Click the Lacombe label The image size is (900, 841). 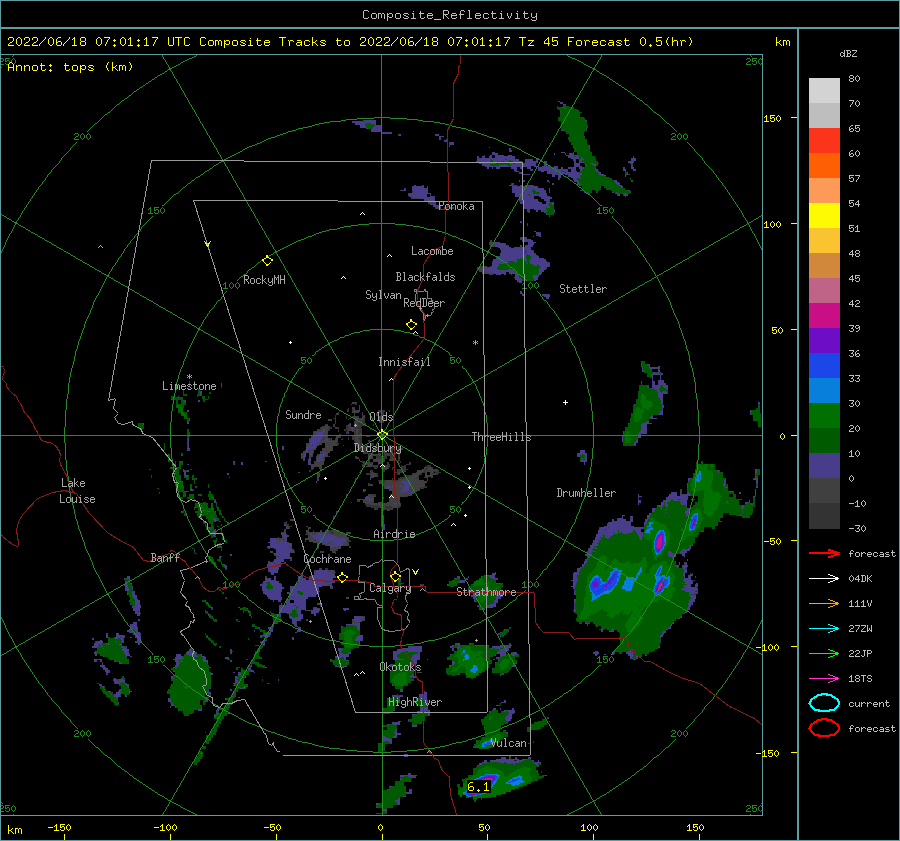tap(432, 251)
